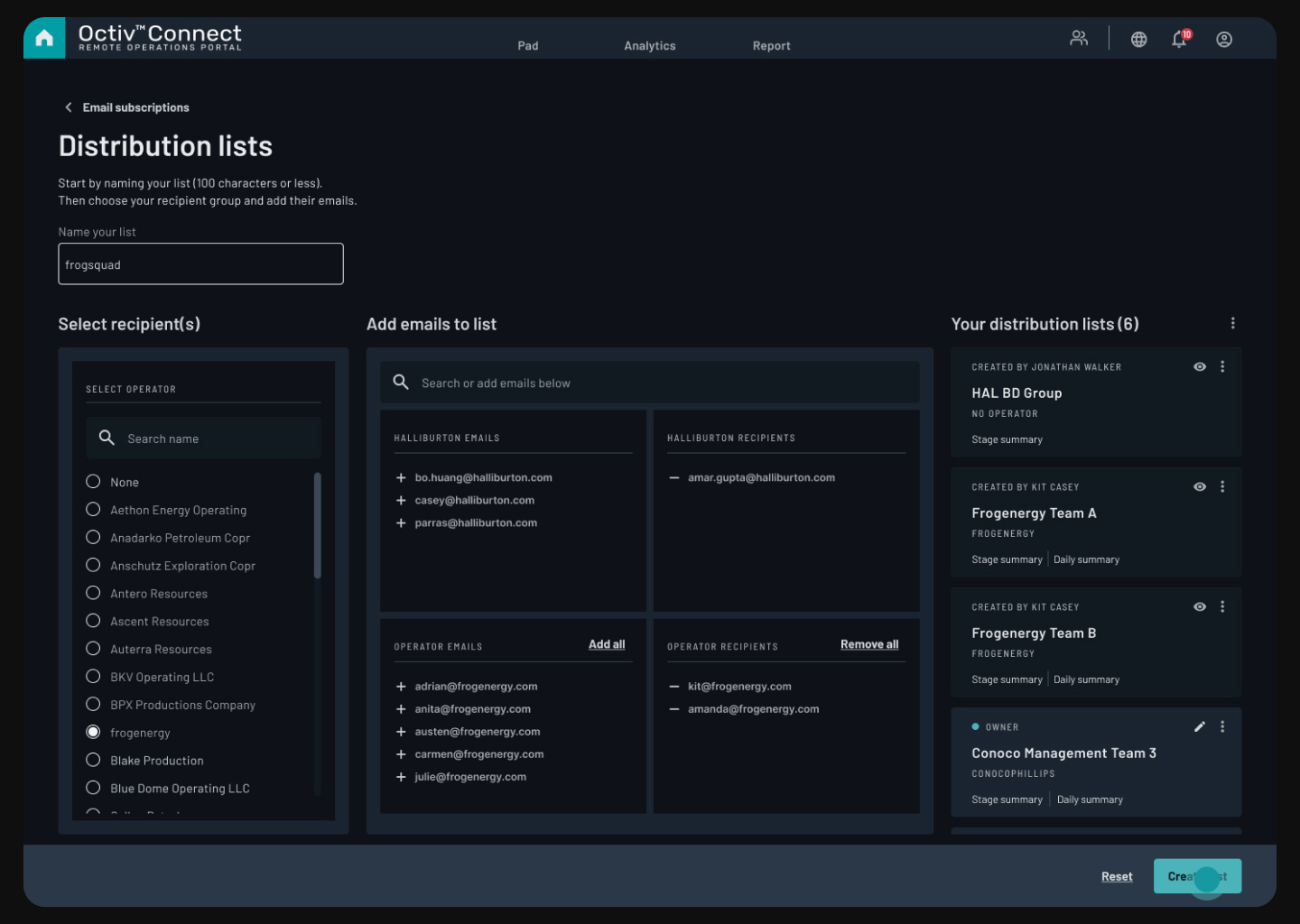The width and height of the screenshot is (1300, 924).
Task: Open the Conoco Management Team 3 title
Action: (x=1063, y=753)
